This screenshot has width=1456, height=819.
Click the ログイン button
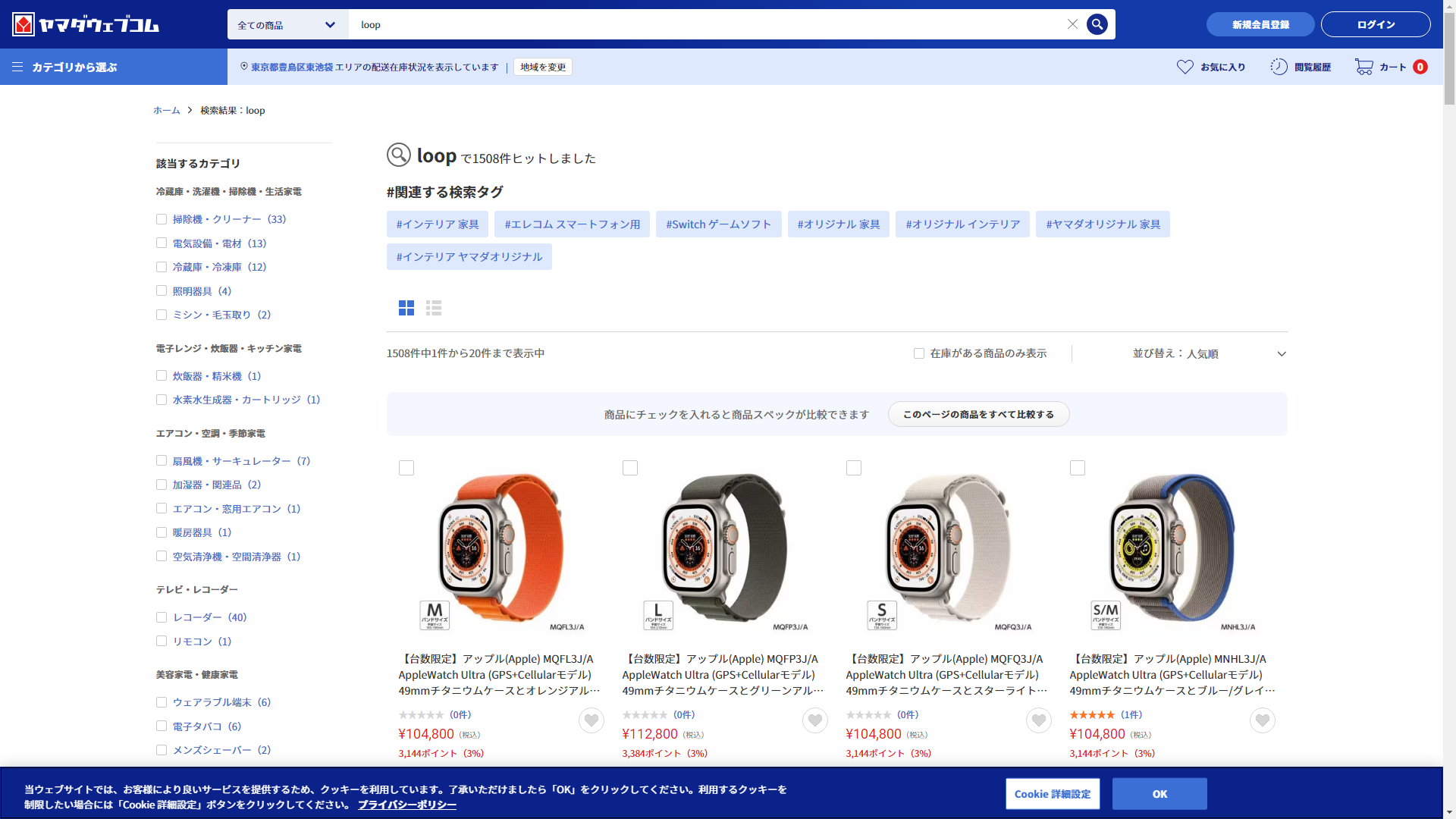(x=1375, y=24)
